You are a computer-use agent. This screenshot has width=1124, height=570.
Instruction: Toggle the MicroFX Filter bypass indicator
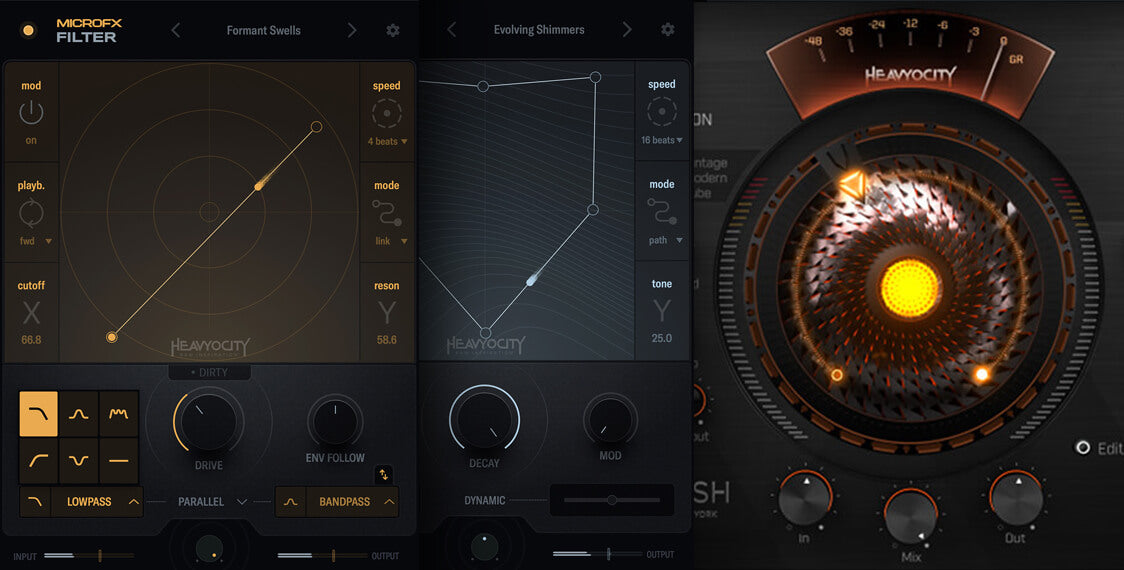[x=28, y=30]
